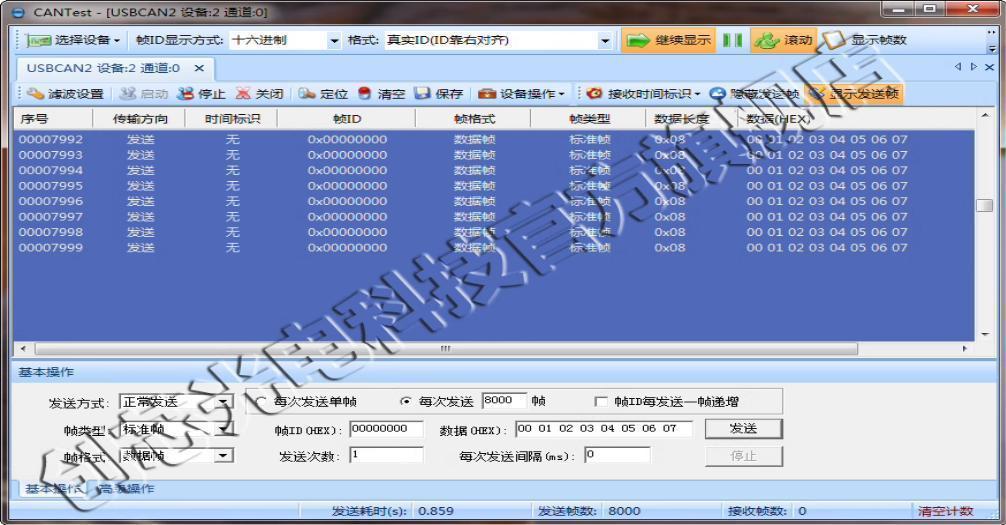Enable 帧ID每发送一帧递增 checkbox
The width and height of the screenshot is (1006, 525).
tap(601, 402)
